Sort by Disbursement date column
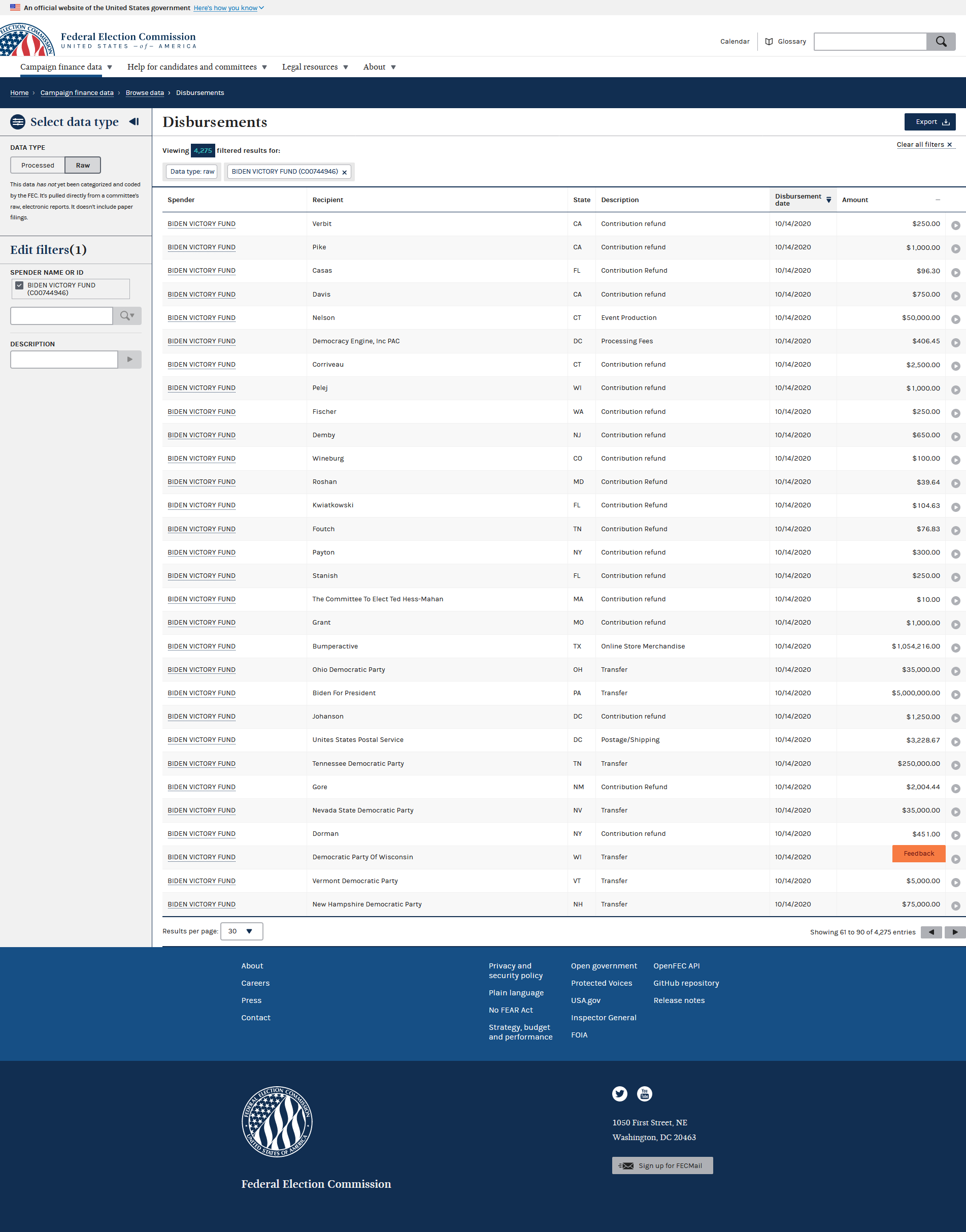The height and width of the screenshot is (1232, 966). tap(803, 200)
